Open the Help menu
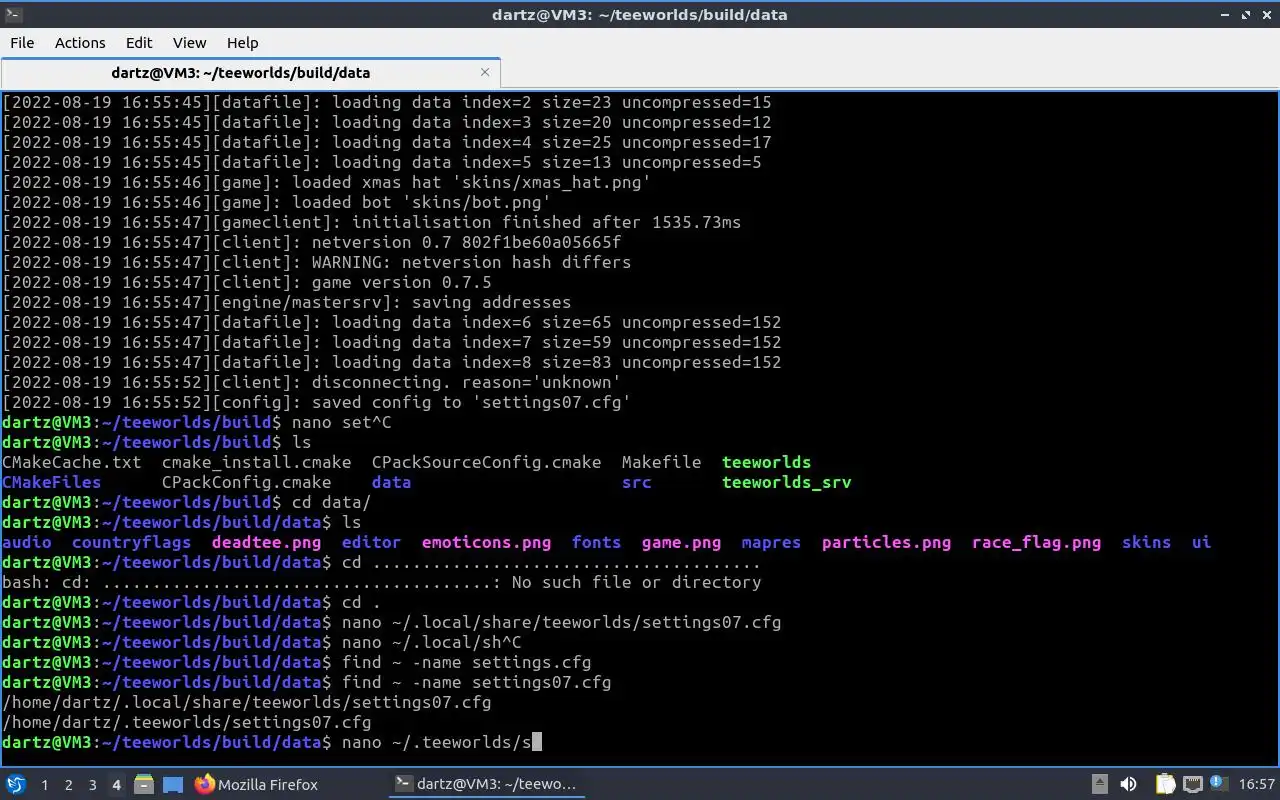 pos(242,42)
